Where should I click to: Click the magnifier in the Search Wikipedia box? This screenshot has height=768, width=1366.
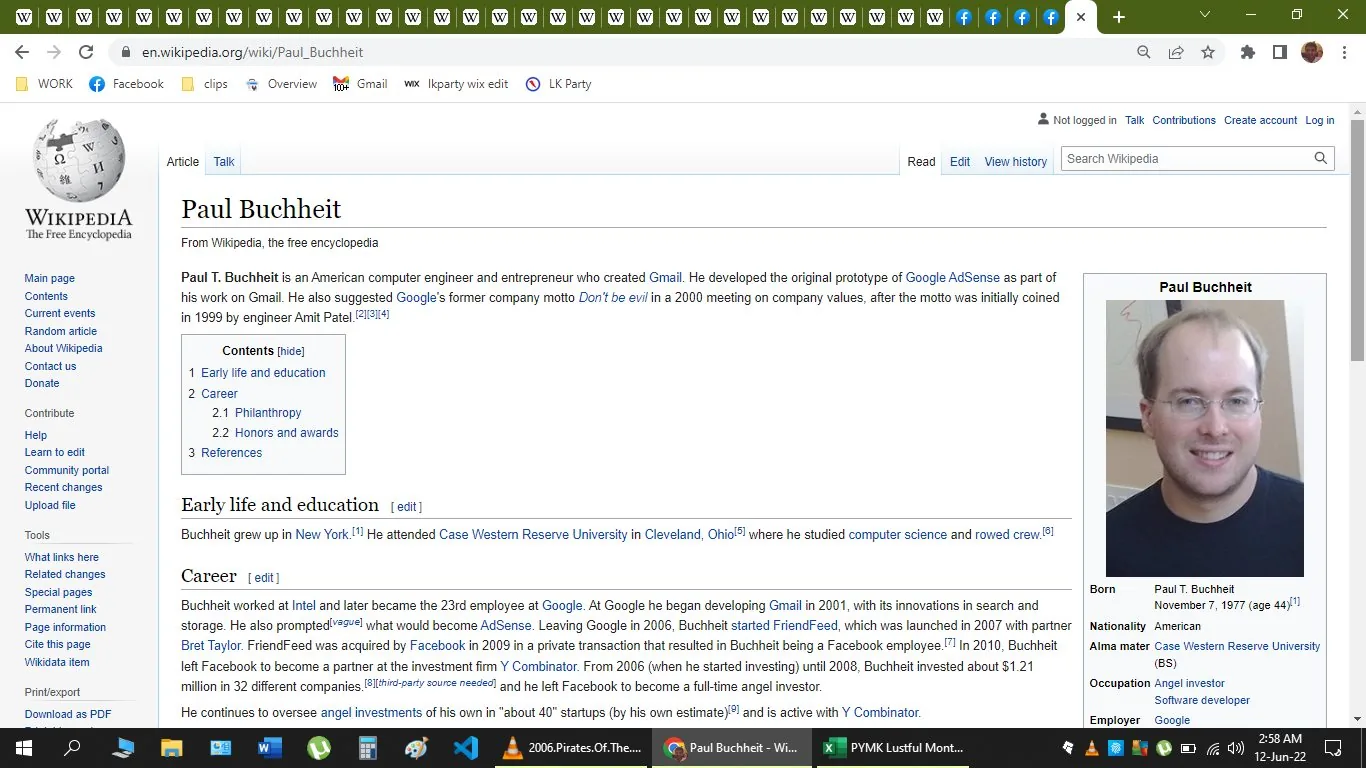tap(1320, 158)
